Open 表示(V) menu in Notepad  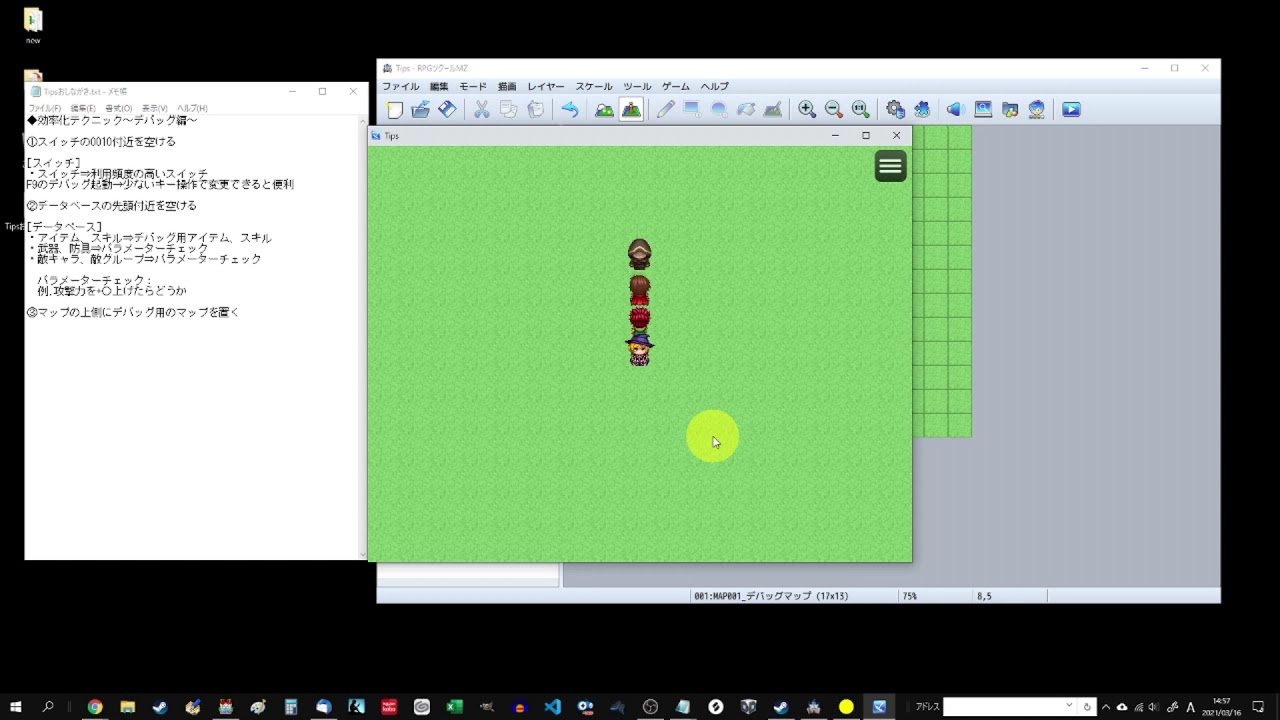154,108
